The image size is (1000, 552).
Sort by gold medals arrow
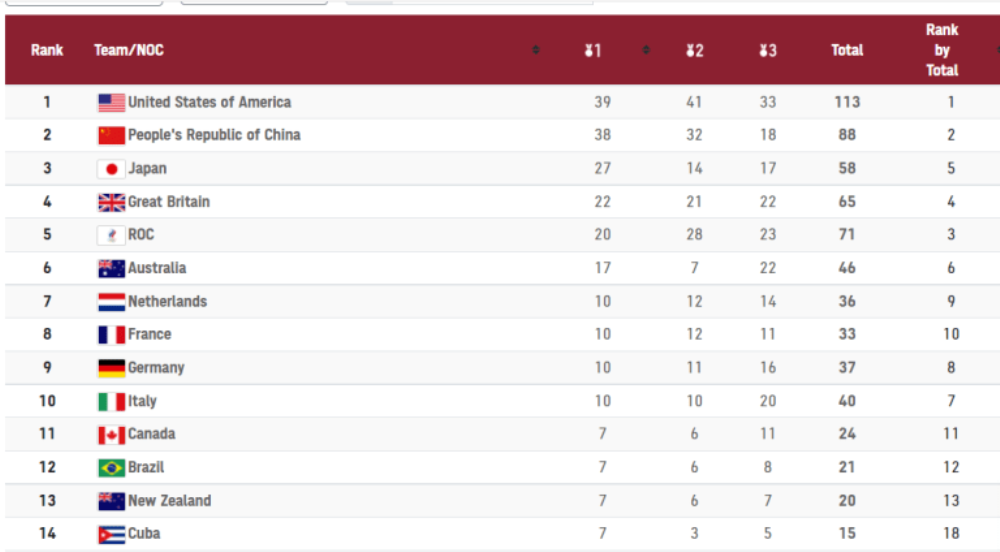[x=646, y=50]
